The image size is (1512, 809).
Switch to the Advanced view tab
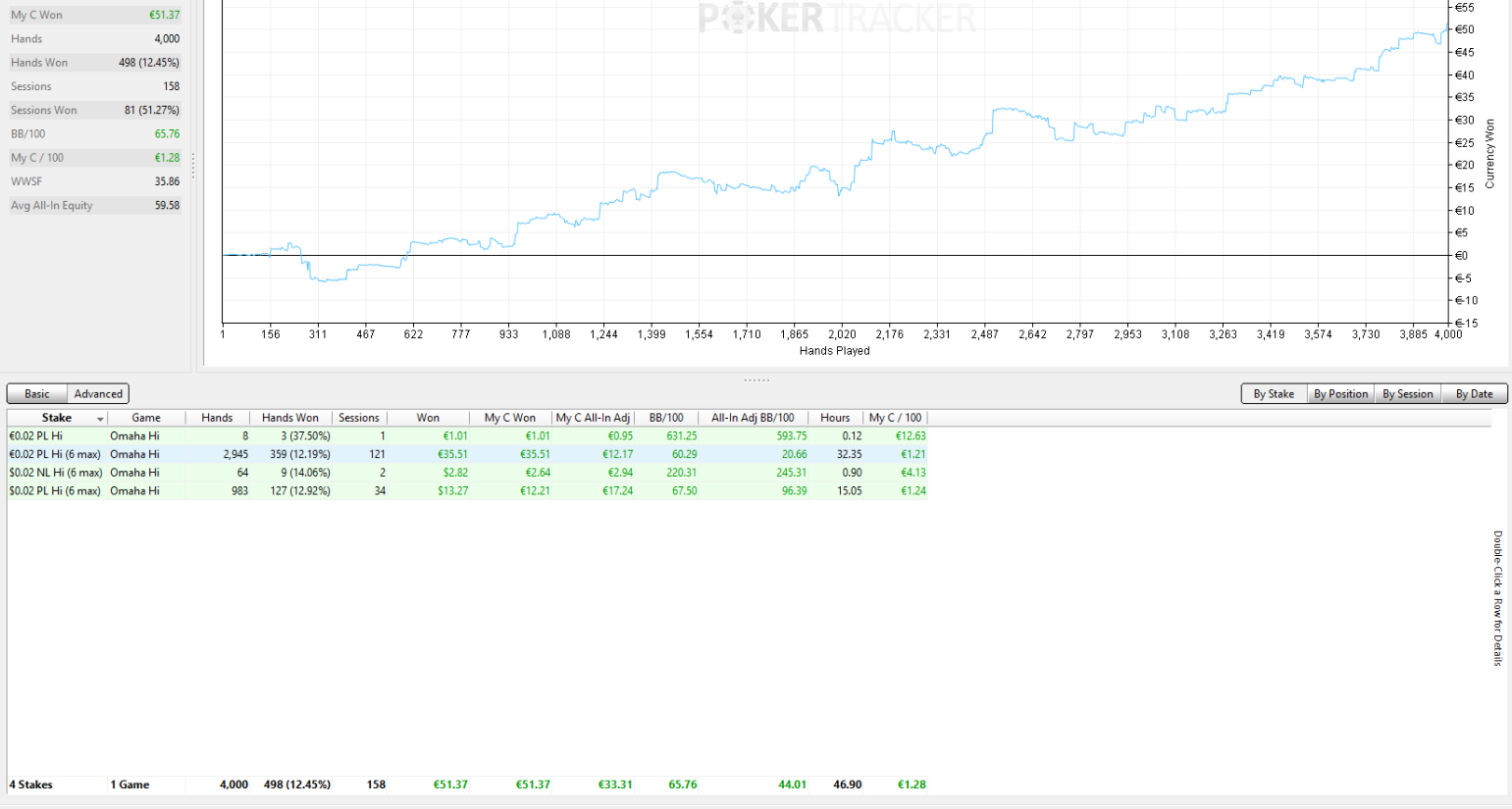click(98, 394)
